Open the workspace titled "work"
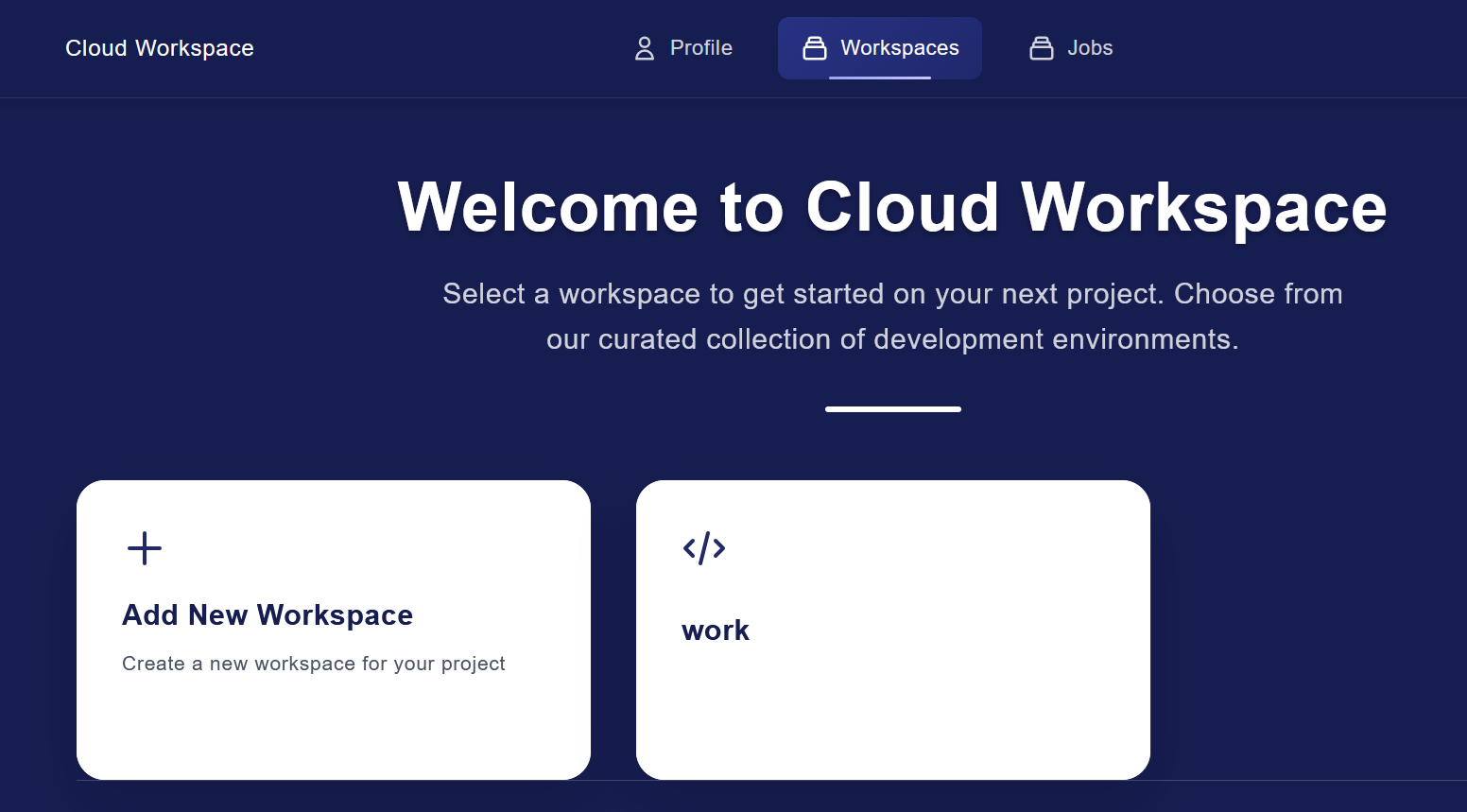The height and width of the screenshot is (812, 1467). [716, 631]
